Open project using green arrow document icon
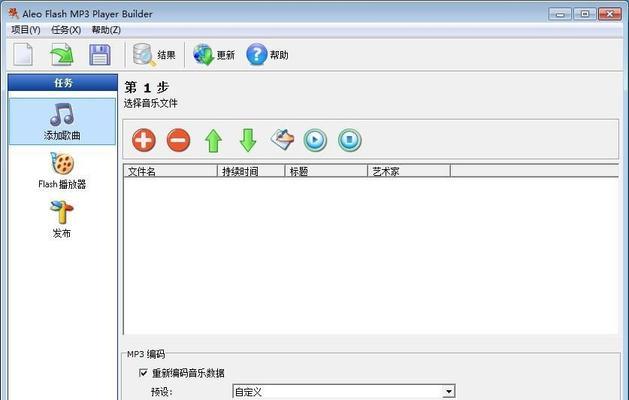The height and width of the screenshot is (400, 629). coord(61,54)
